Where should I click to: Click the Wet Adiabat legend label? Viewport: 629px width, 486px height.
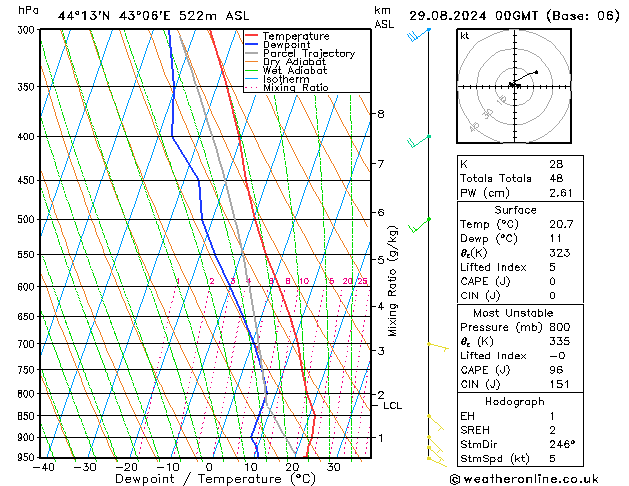(x=295, y=70)
